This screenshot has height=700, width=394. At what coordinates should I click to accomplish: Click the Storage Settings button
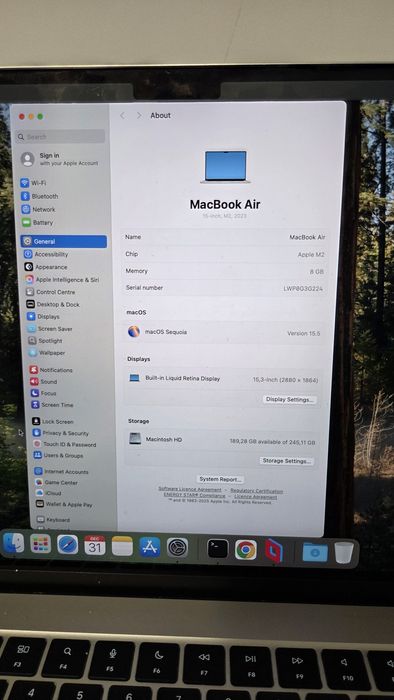(x=286, y=461)
